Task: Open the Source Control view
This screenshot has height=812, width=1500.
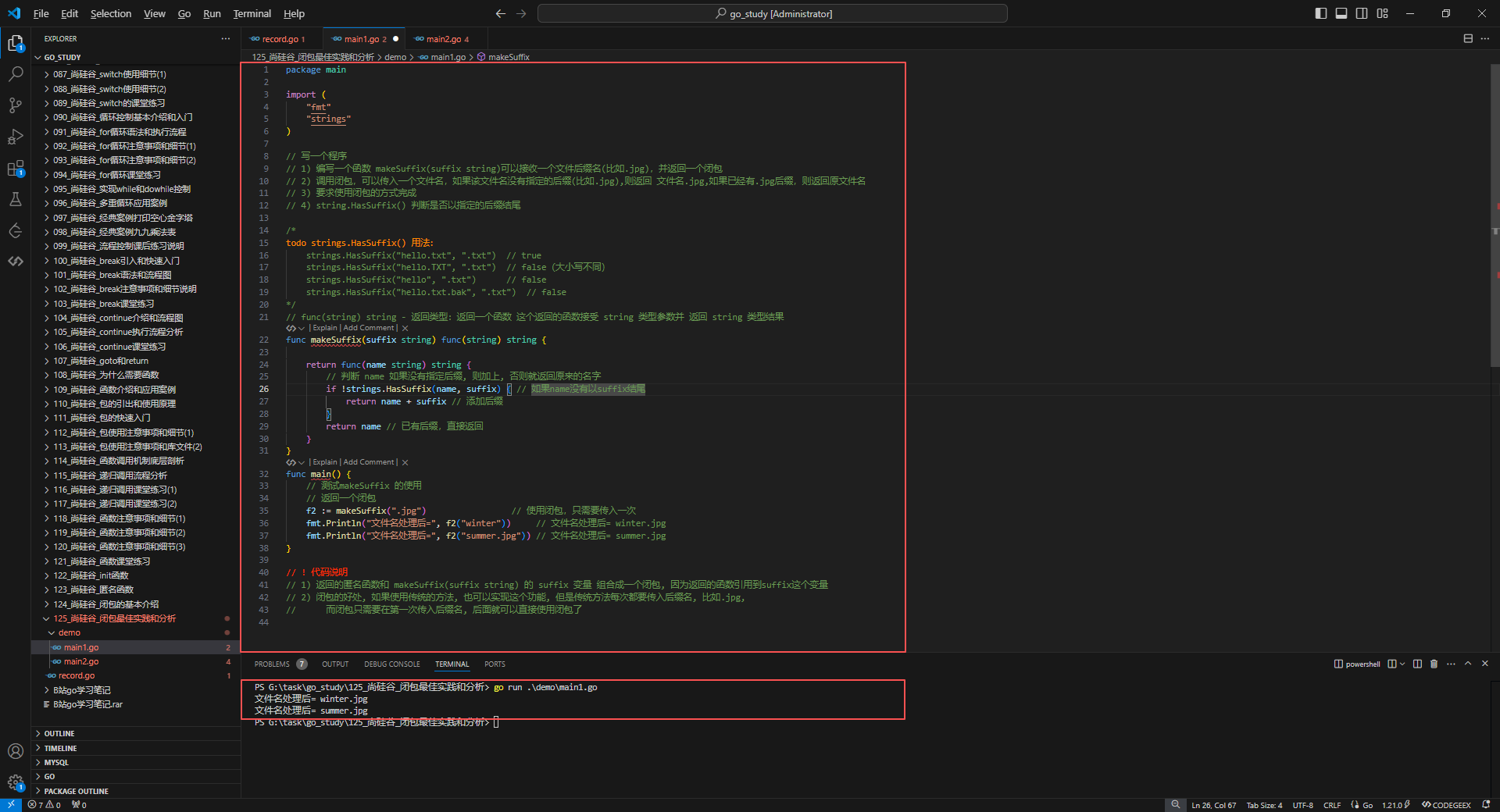Action: click(16, 105)
